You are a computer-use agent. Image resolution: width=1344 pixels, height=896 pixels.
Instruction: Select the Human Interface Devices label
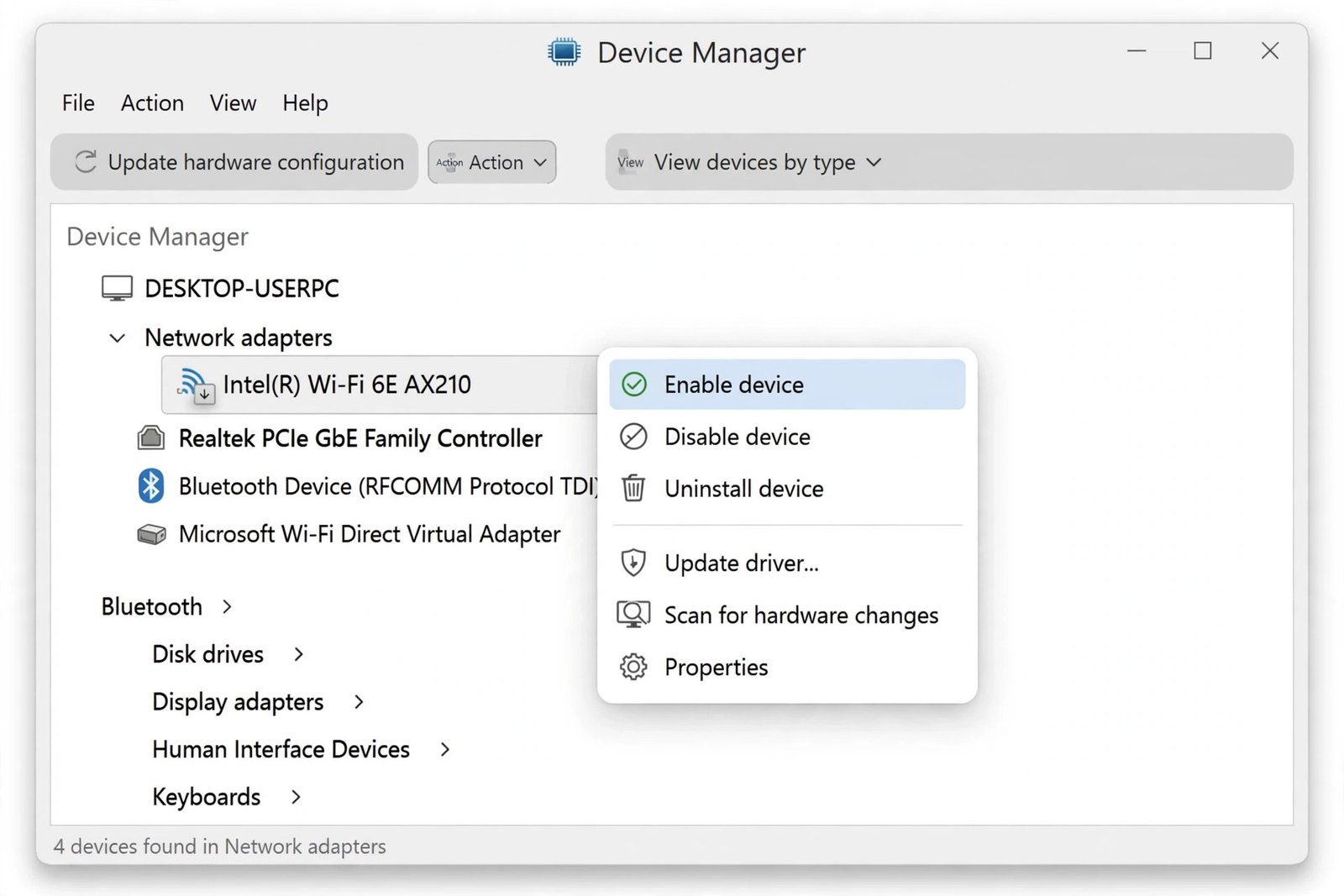pyautogui.click(x=281, y=749)
